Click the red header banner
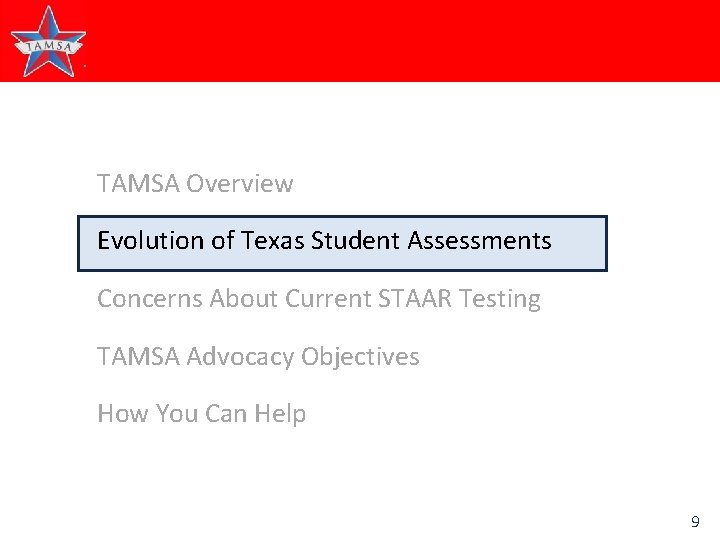The height and width of the screenshot is (540, 720). [x=360, y=41]
